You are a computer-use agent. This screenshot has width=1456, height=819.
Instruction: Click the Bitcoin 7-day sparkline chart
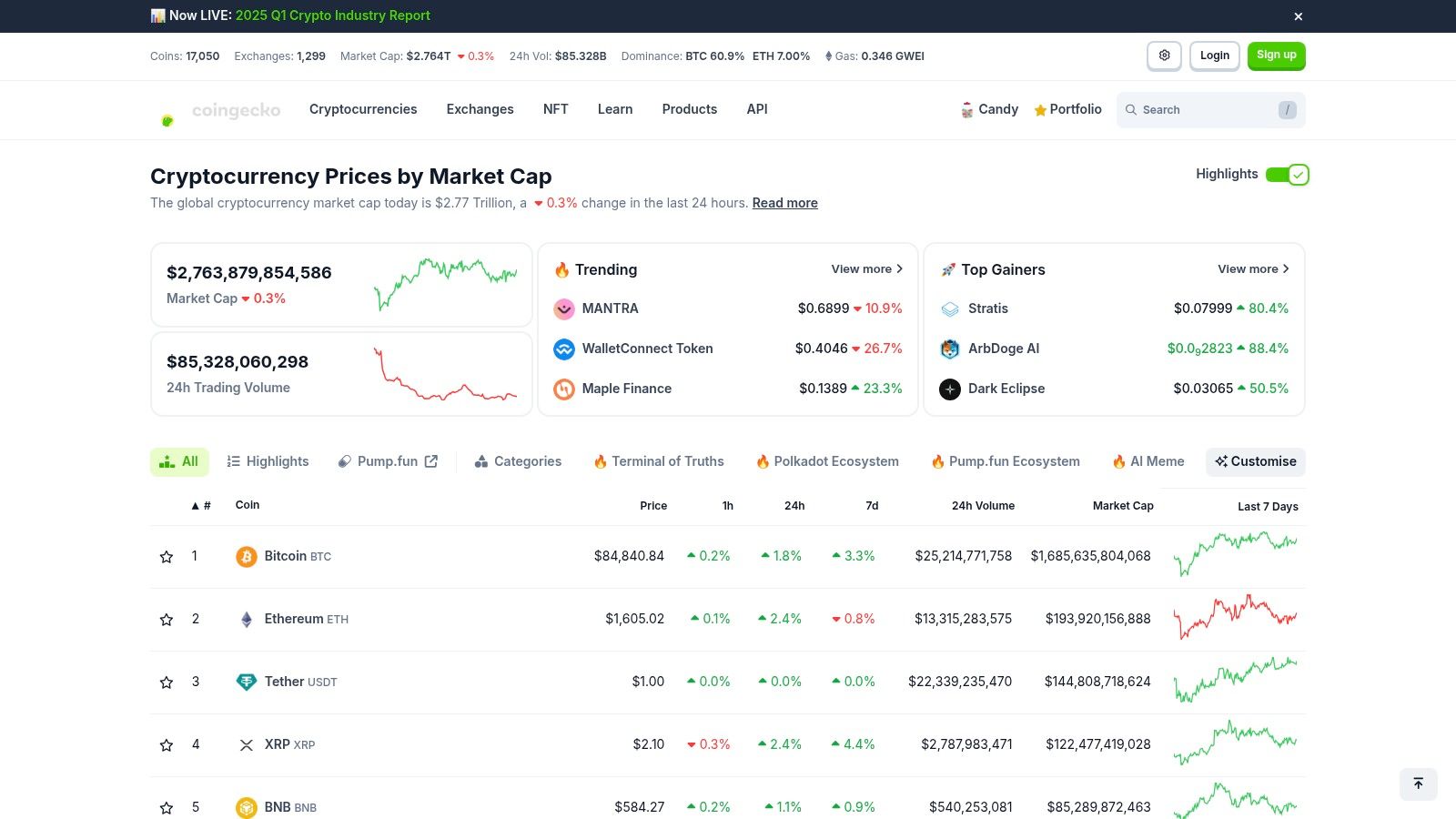tap(1235, 554)
